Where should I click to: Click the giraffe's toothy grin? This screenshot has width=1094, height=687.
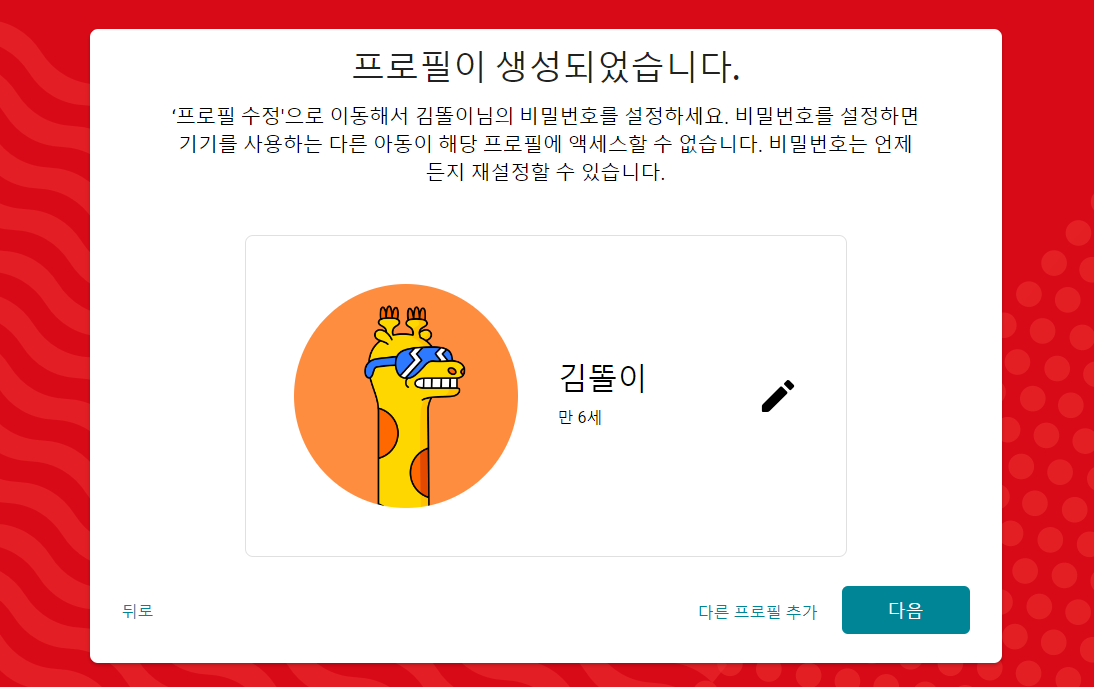pos(436,383)
